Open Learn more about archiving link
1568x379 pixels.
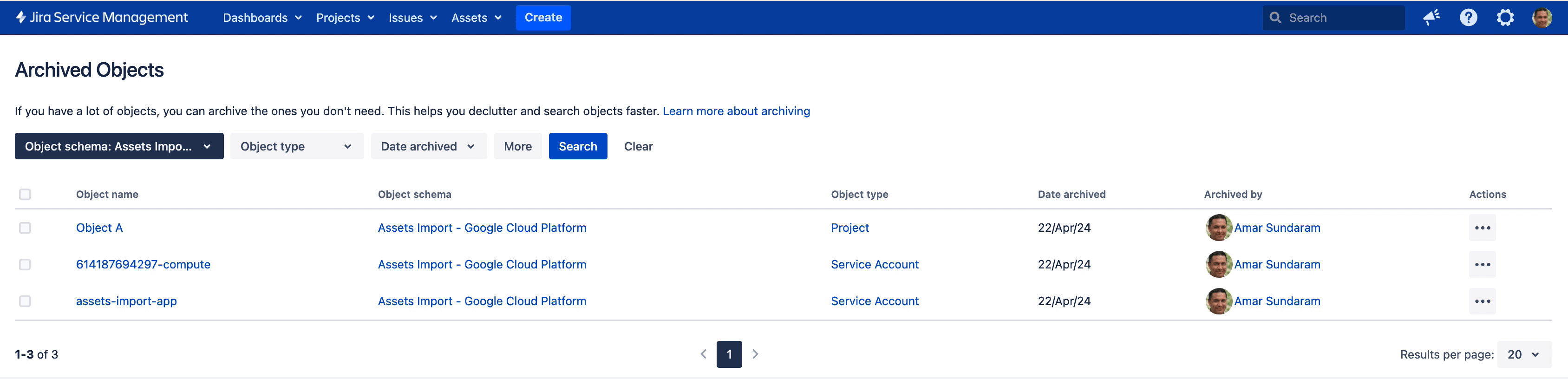click(x=736, y=111)
